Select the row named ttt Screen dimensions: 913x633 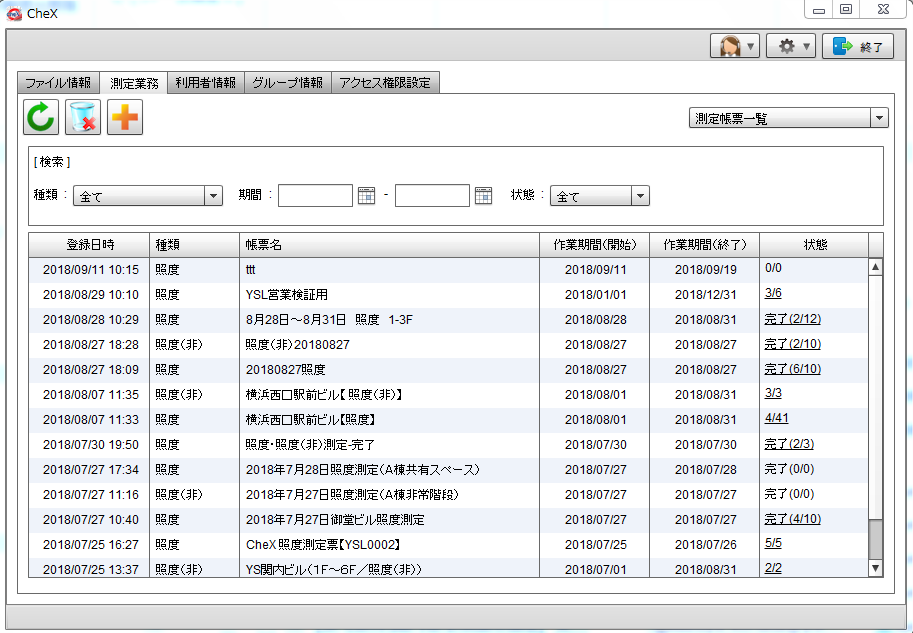(448, 270)
